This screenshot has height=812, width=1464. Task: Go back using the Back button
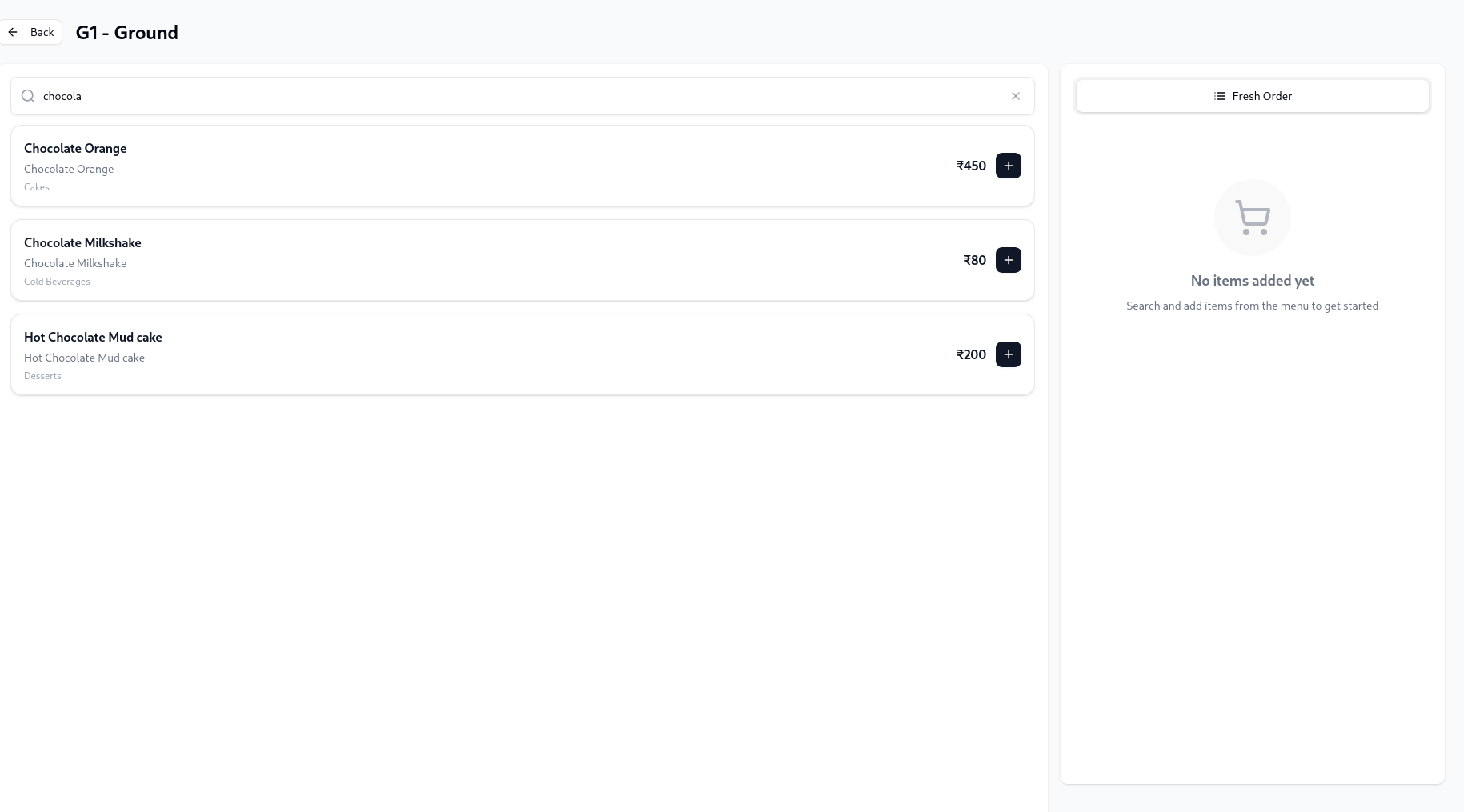31,32
